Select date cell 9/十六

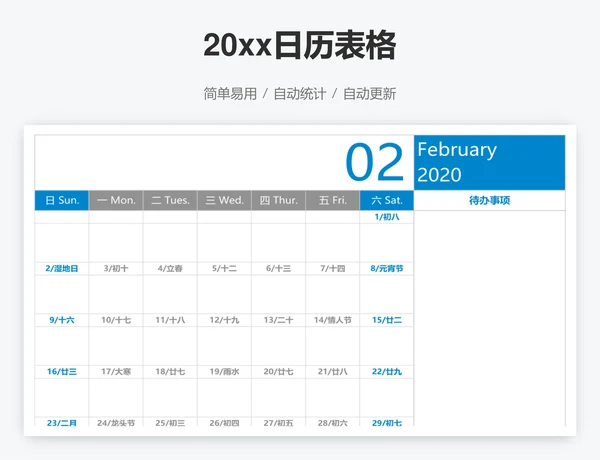pyautogui.click(x=62, y=320)
